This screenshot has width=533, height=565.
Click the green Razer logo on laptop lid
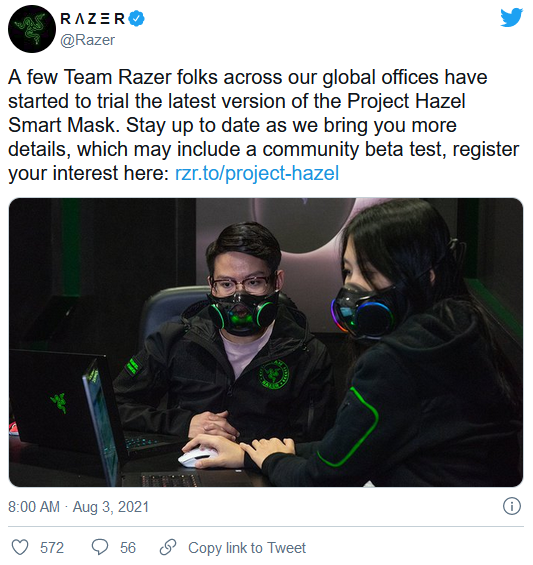coord(59,403)
